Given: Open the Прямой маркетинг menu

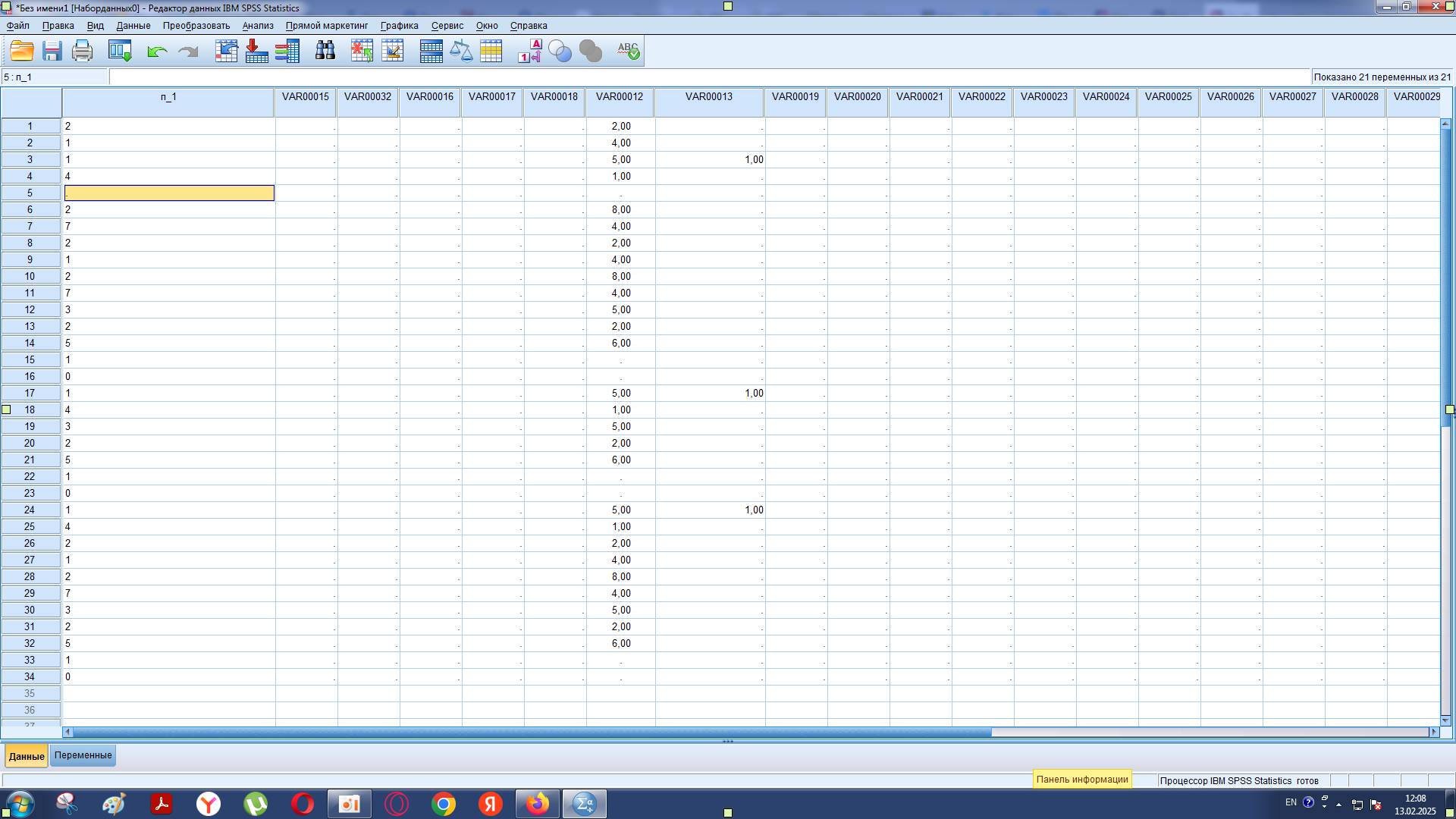Looking at the screenshot, I should coord(326,25).
